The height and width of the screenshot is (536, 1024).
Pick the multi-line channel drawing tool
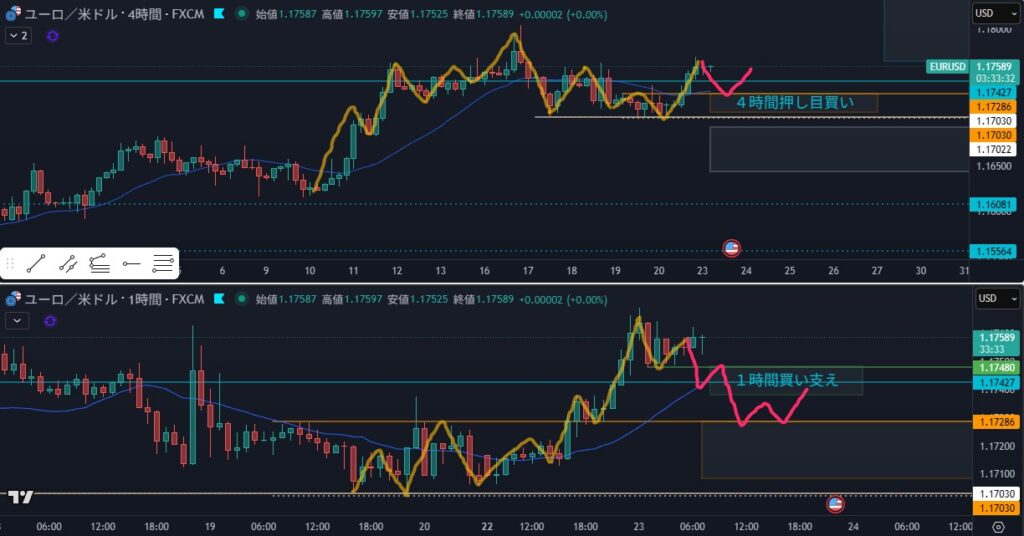point(163,264)
